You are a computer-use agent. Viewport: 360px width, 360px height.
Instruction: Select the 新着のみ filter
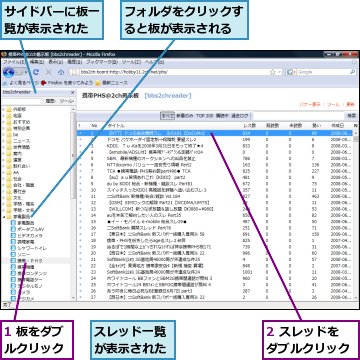click(x=185, y=116)
